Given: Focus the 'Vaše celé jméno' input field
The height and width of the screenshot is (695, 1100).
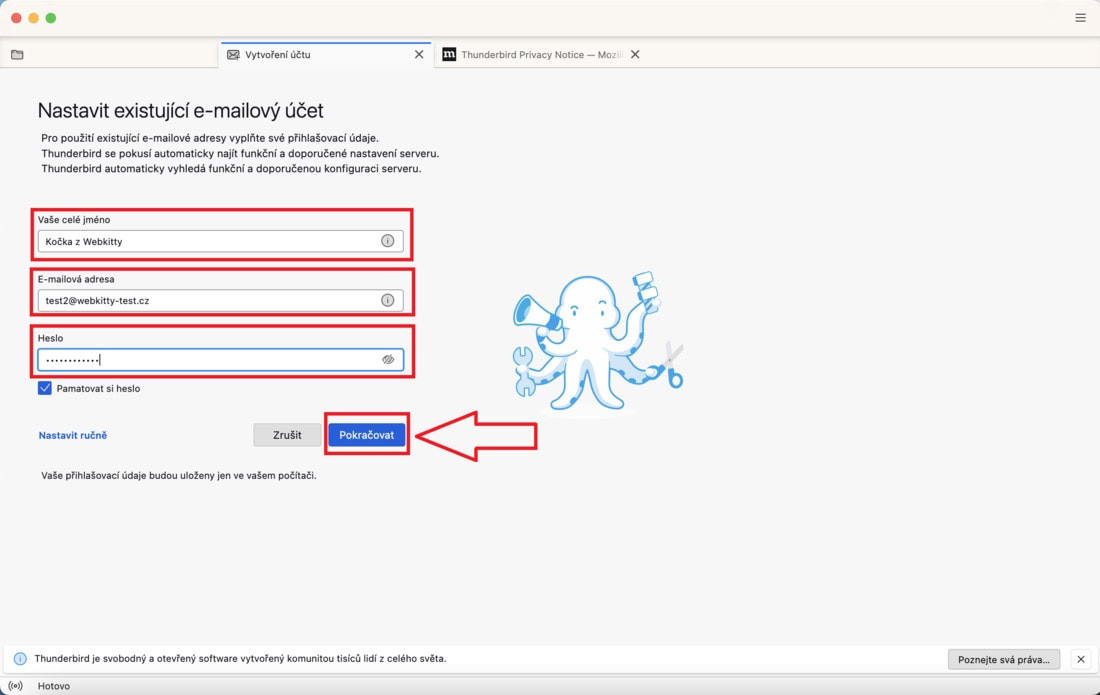Looking at the screenshot, I should tap(220, 241).
